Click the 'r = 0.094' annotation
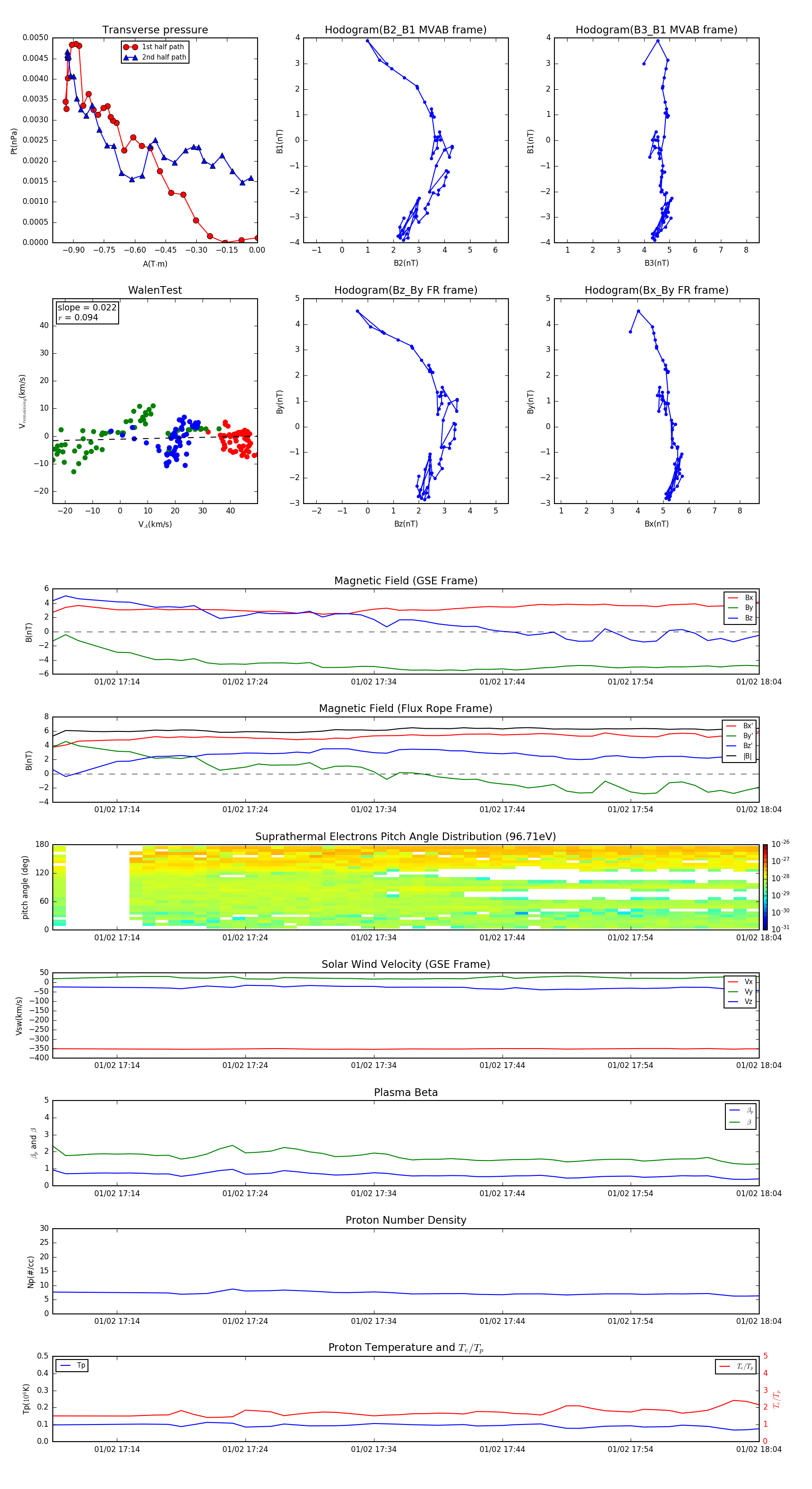Image resolution: width=812 pixels, height=1489 pixels. 78,317
